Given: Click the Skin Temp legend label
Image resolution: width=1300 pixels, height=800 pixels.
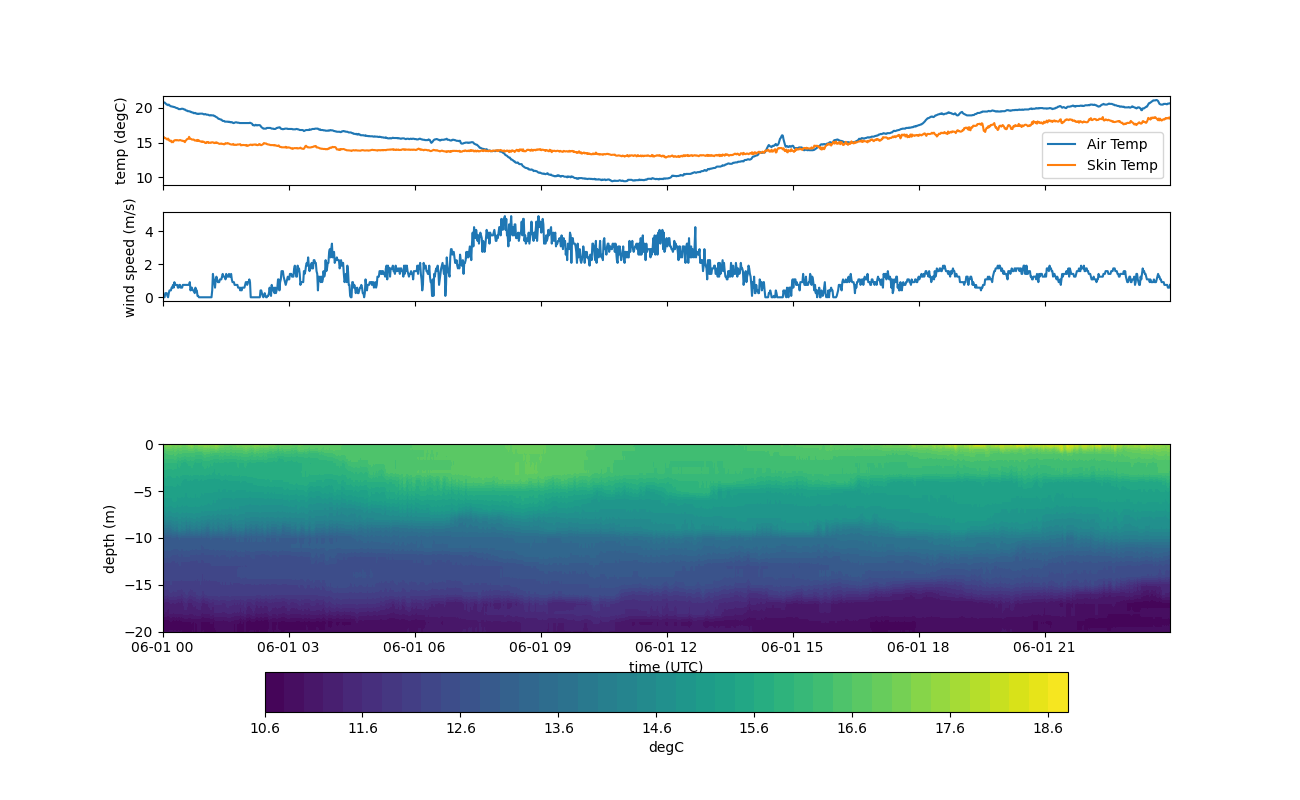Looking at the screenshot, I should click(1122, 165).
